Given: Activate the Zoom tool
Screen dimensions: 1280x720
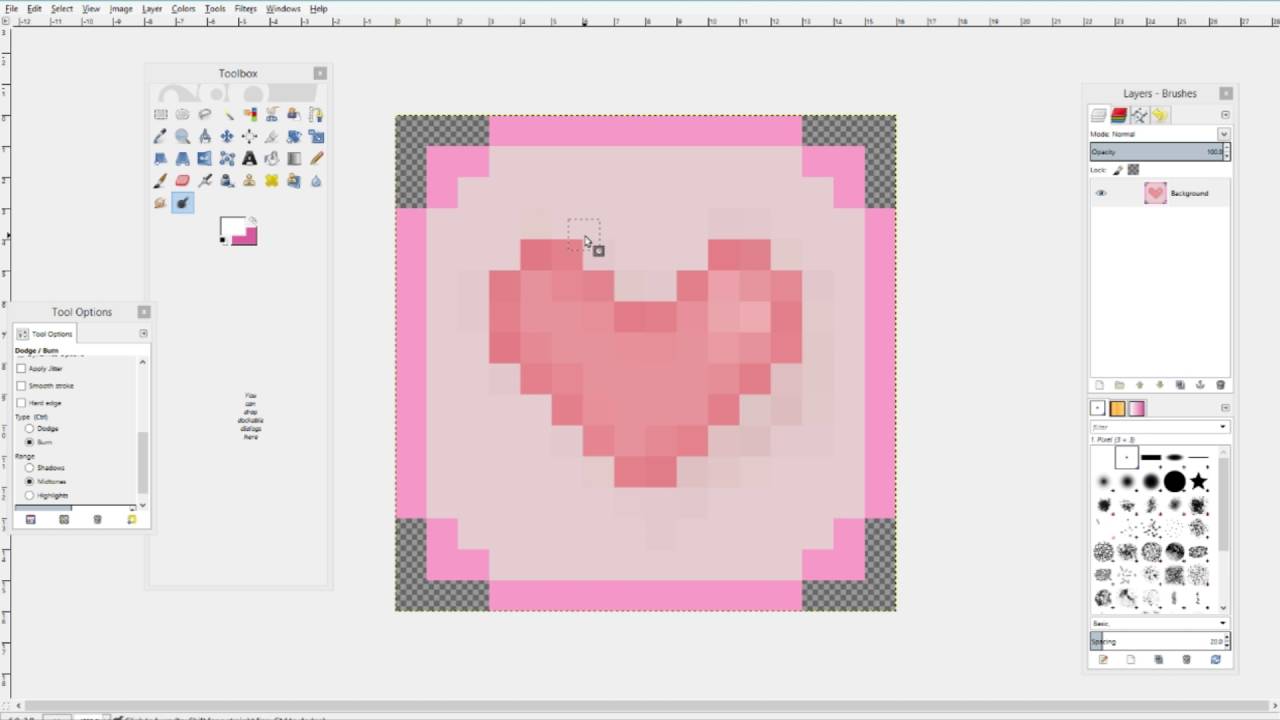Looking at the screenshot, I should pos(182,136).
